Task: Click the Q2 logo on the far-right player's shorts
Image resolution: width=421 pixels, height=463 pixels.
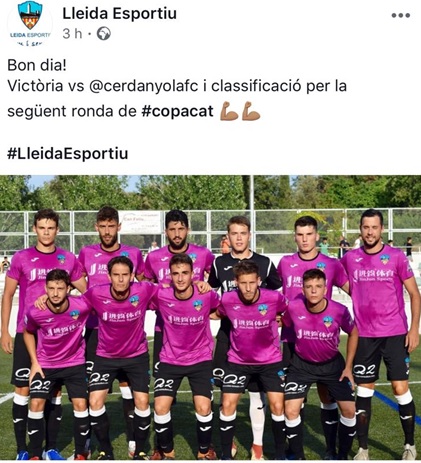Action: click(364, 370)
